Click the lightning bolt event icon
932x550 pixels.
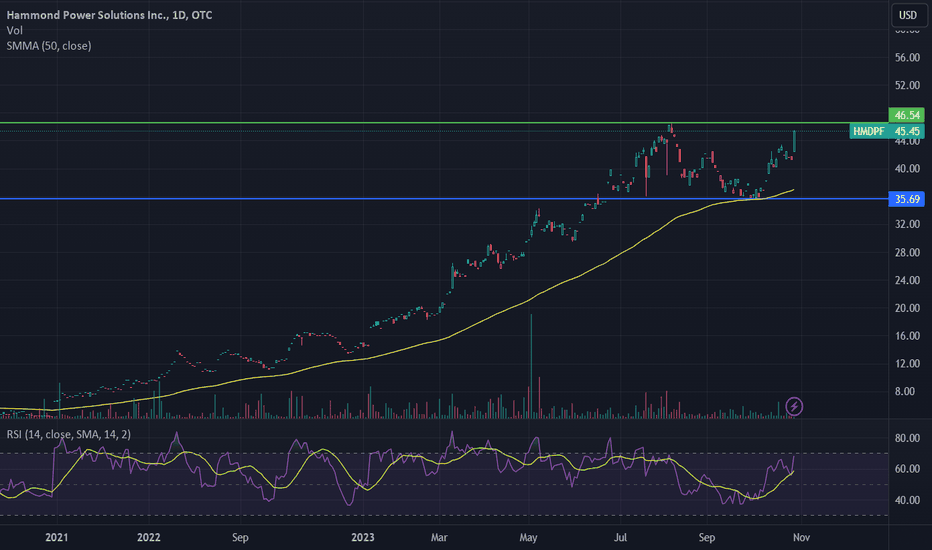[x=794, y=407]
